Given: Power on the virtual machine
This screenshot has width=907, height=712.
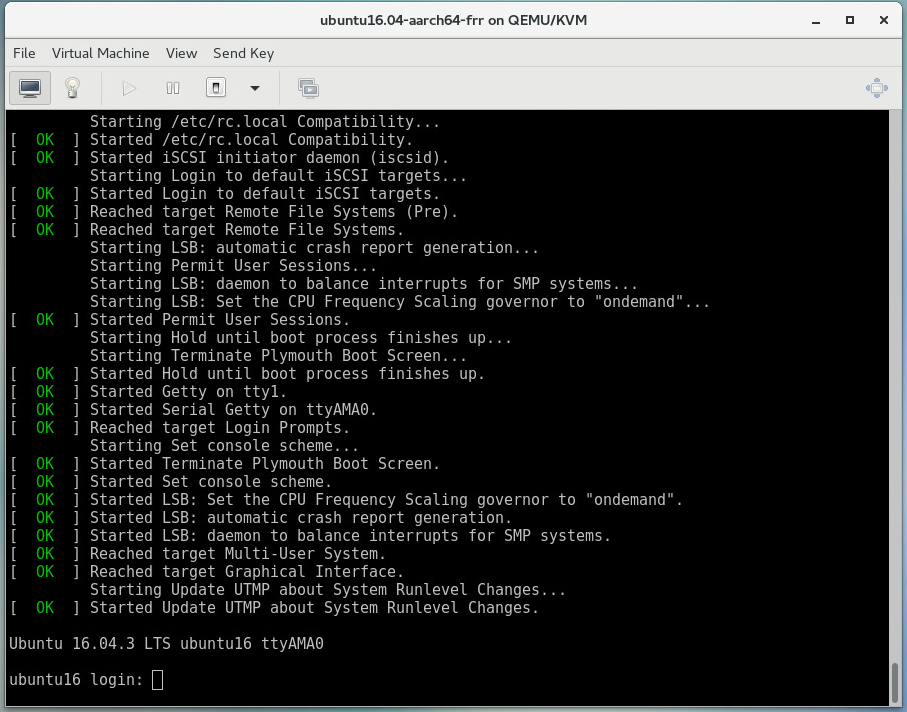Looking at the screenshot, I should click(128, 88).
